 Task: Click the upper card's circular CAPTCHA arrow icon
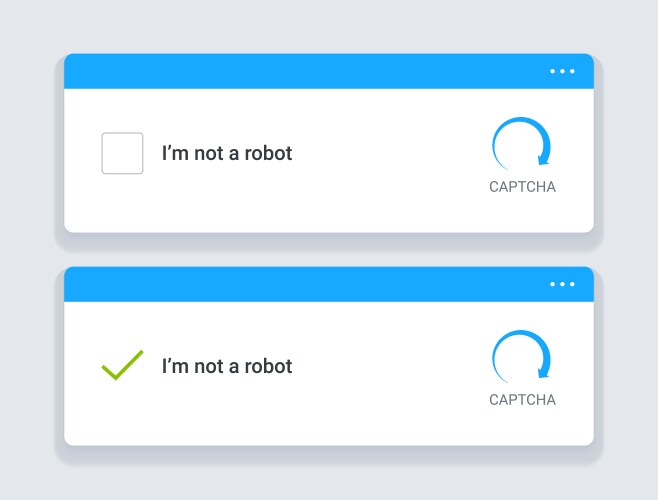[x=521, y=146]
